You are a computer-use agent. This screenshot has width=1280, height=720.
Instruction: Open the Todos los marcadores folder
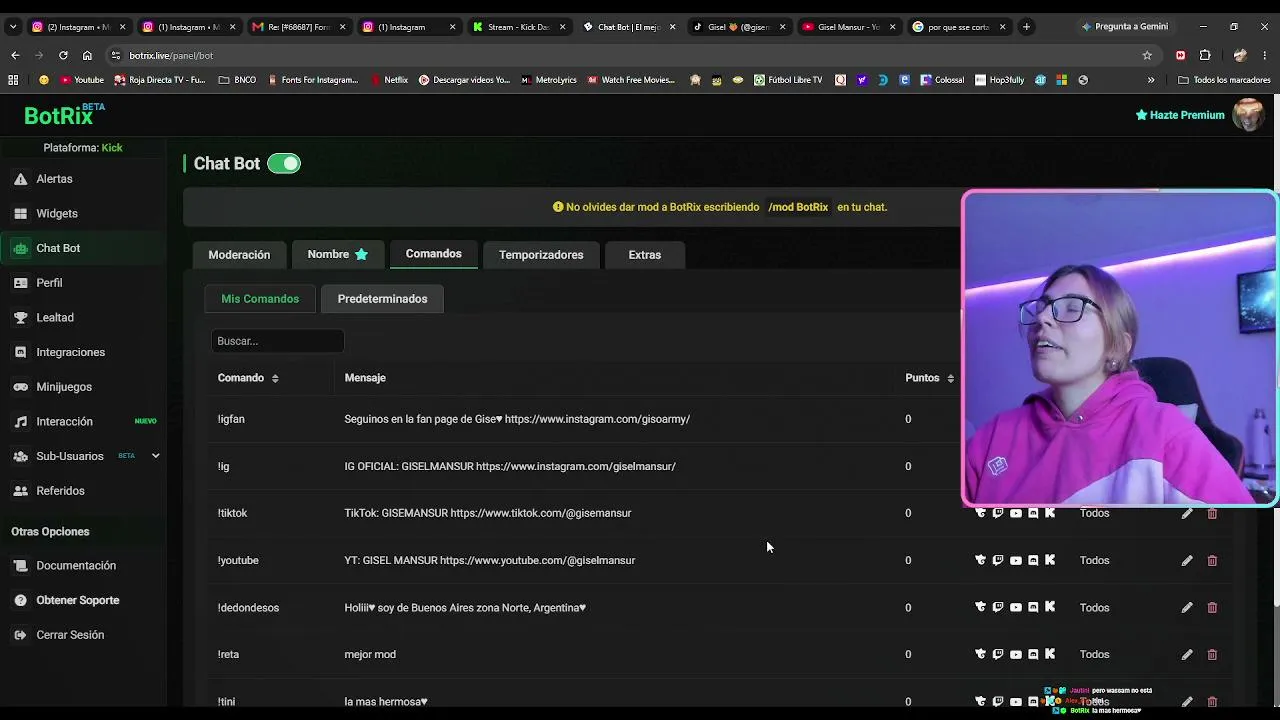(1224, 80)
